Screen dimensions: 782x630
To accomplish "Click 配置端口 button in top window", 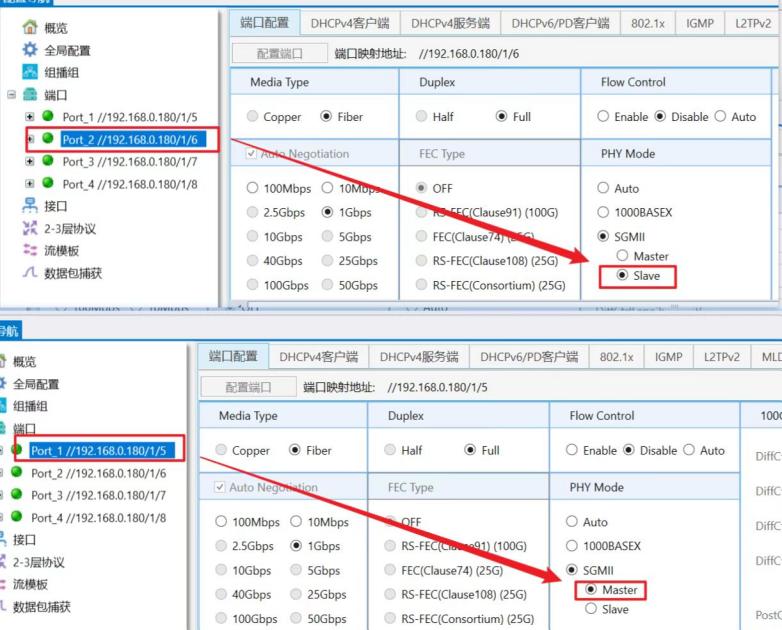I will [x=280, y=53].
